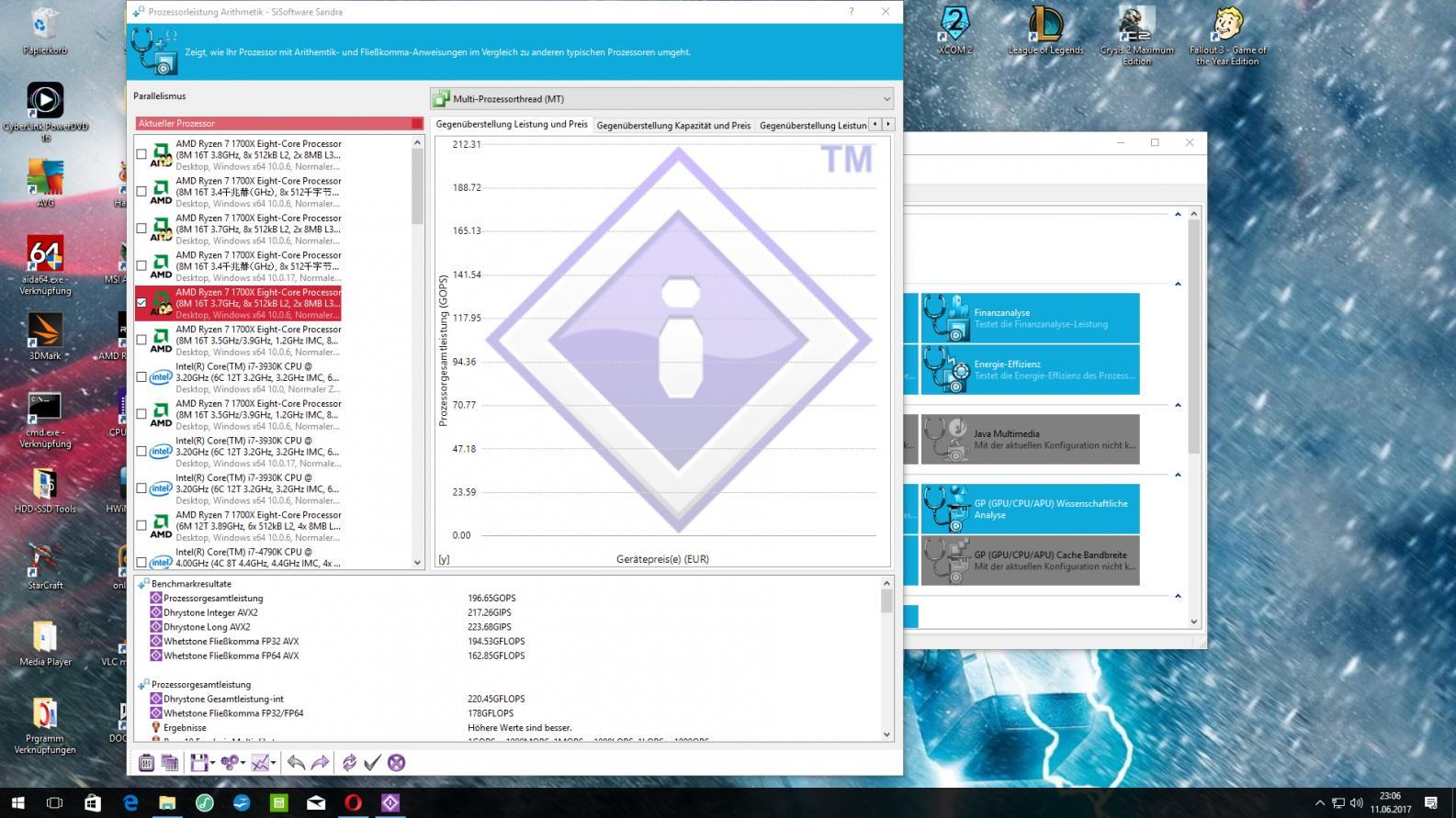Image resolution: width=1456 pixels, height=818 pixels.
Task: Open CyberLink PowerDVD desktop icon
Action: tap(45, 112)
